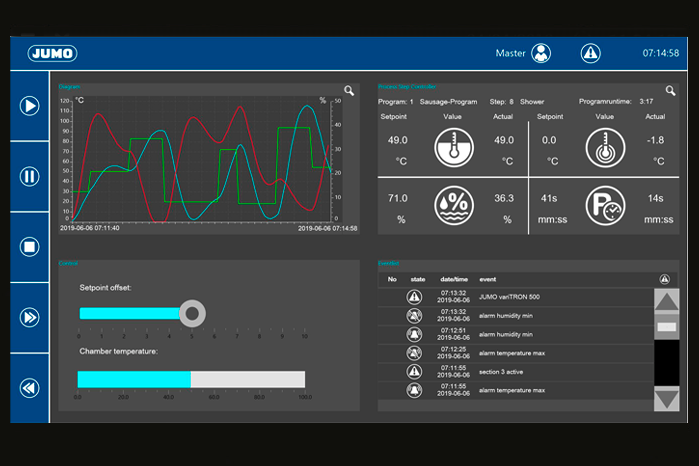Skip forward to the next step
The height and width of the screenshot is (466, 699).
pyautogui.click(x=29, y=318)
